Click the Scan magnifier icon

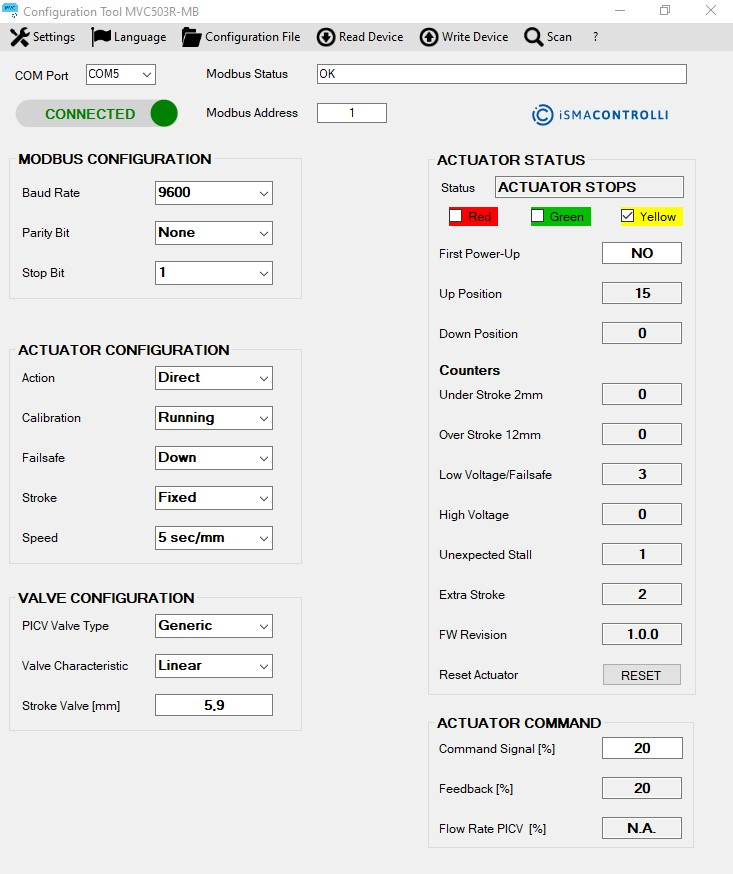click(533, 37)
